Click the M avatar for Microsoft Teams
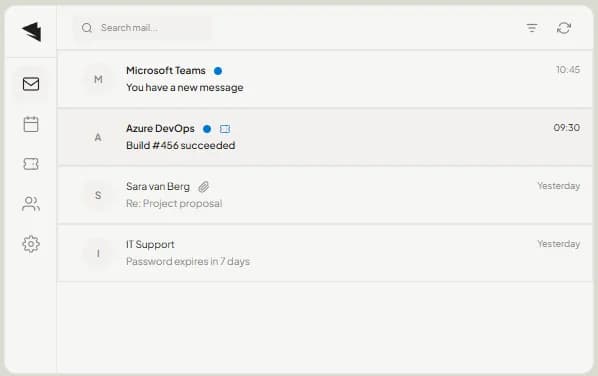The height and width of the screenshot is (376, 598). pyautogui.click(x=98, y=79)
